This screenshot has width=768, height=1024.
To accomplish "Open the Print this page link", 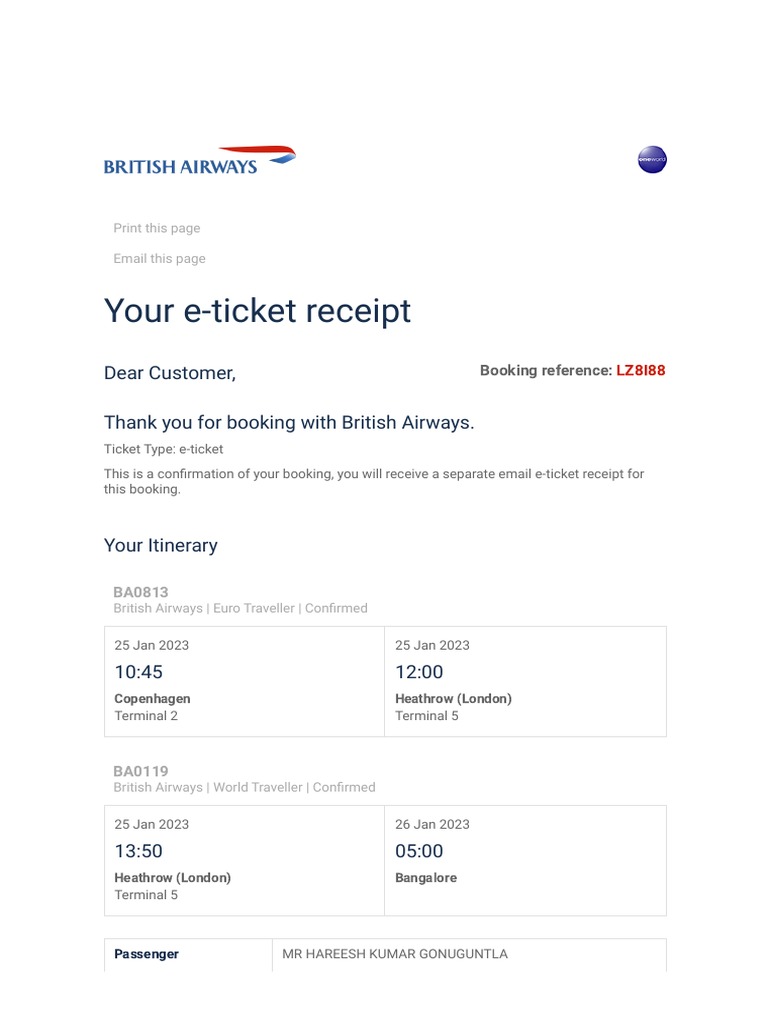I will click(x=156, y=228).
